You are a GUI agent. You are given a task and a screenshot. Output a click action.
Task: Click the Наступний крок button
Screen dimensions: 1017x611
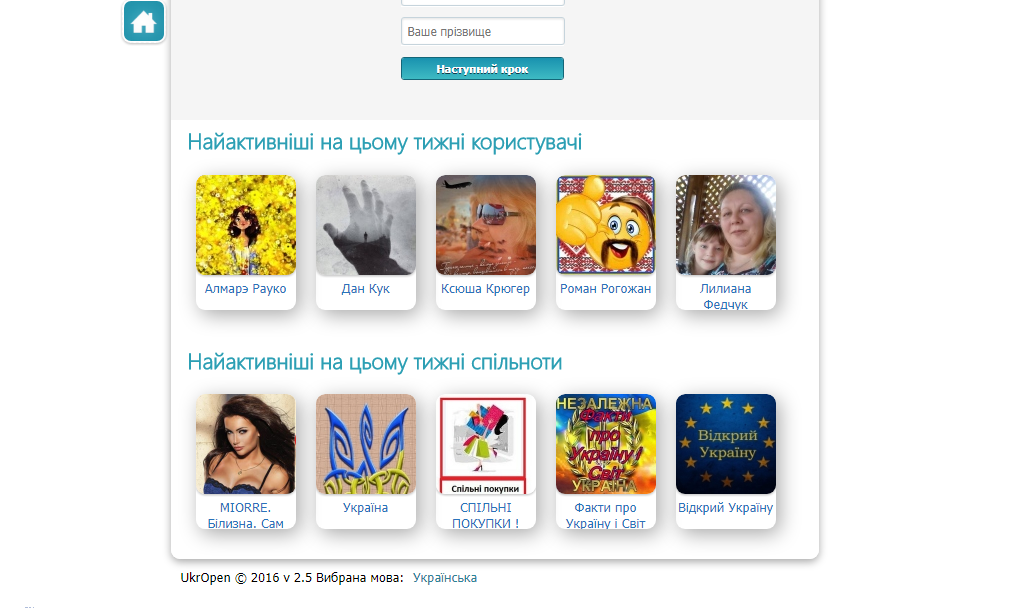click(x=483, y=69)
